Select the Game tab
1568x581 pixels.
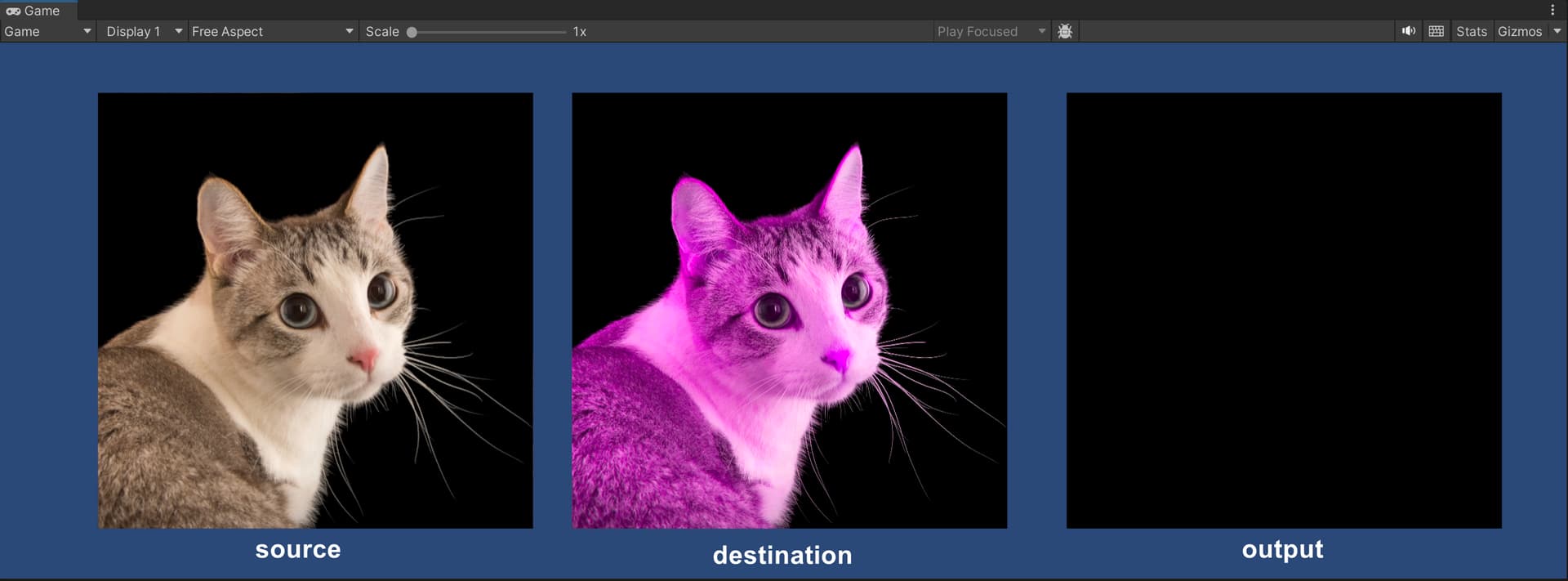38,11
